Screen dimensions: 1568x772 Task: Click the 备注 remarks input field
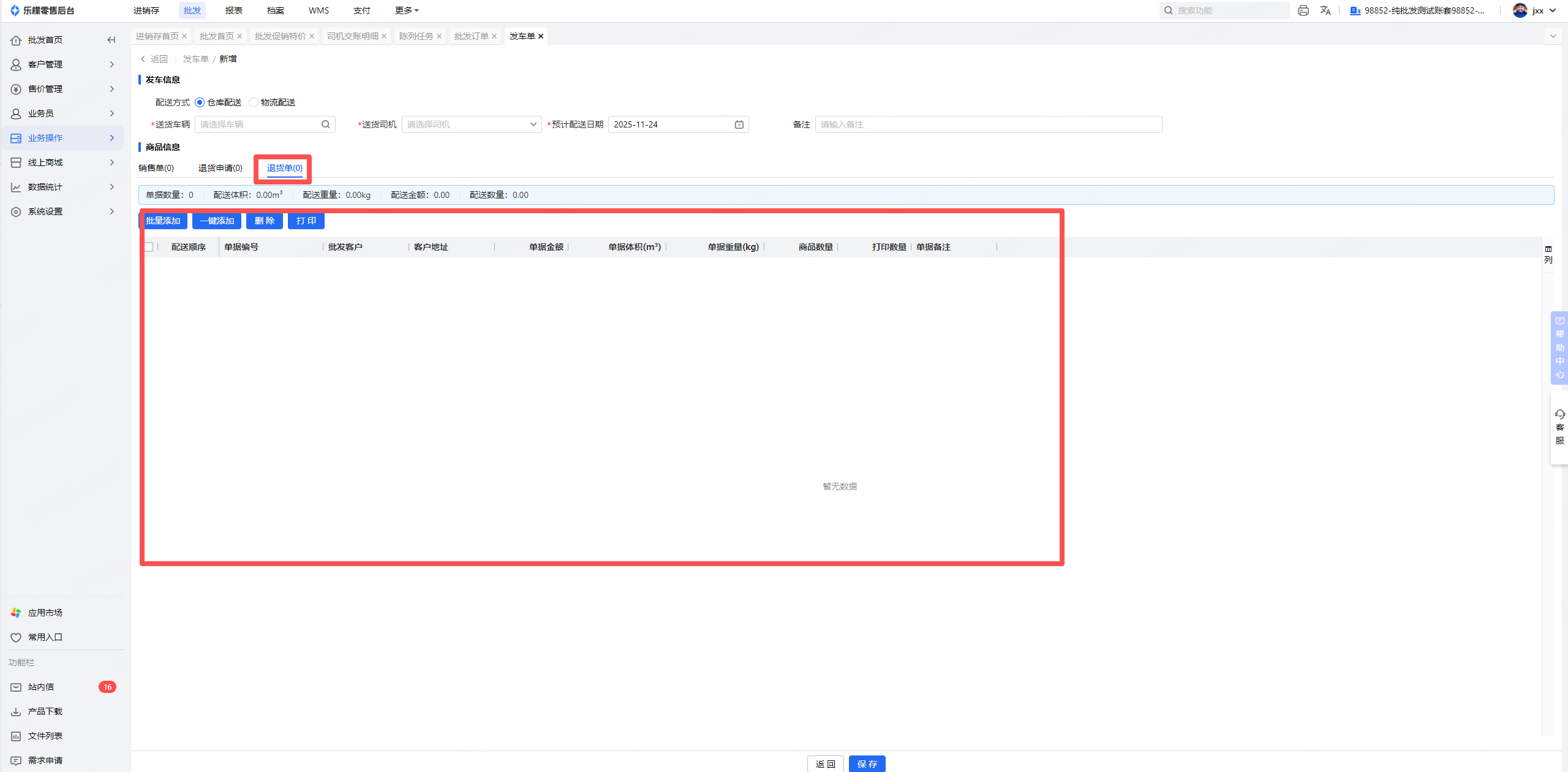pos(987,124)
